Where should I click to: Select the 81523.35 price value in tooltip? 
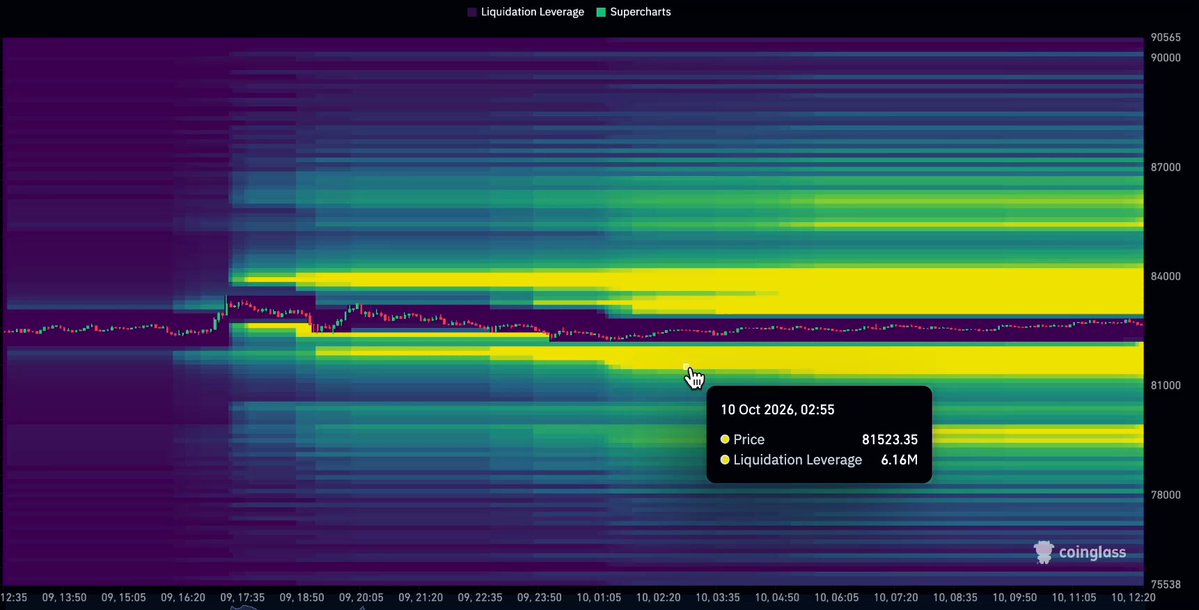click(889, 440)
